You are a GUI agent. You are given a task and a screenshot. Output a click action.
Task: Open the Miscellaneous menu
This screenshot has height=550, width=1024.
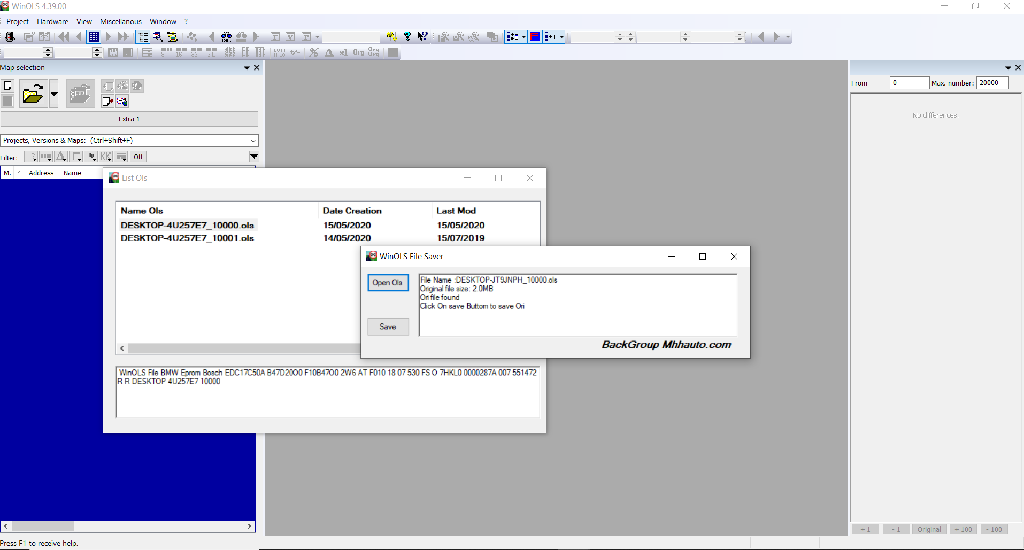(121, 22)
